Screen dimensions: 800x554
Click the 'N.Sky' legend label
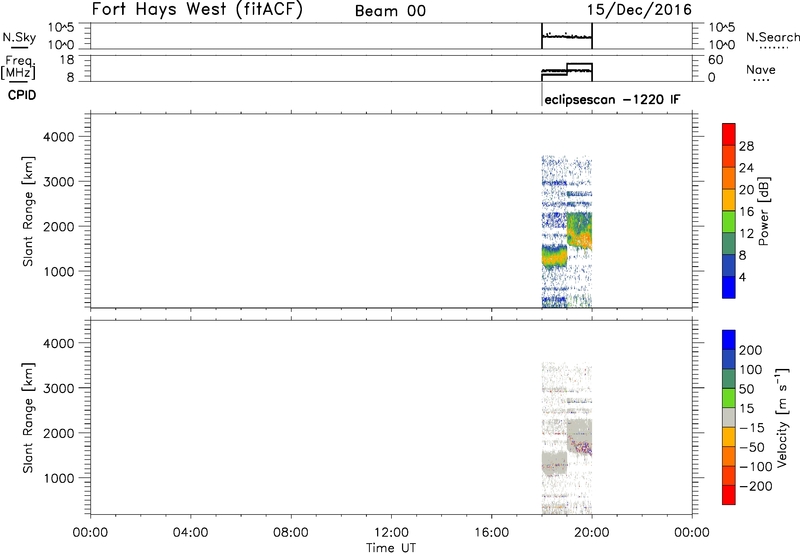pos(19,37)
